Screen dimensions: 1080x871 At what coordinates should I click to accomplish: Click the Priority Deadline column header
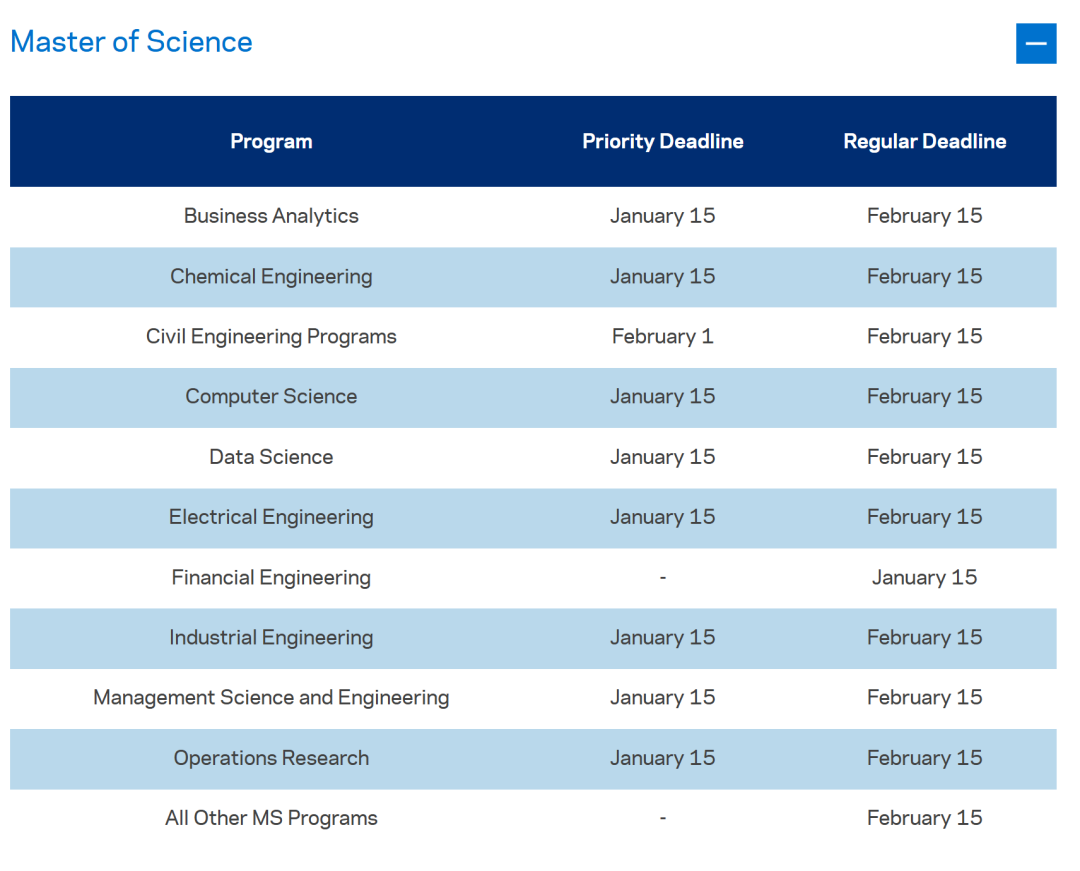coord(663,142)
